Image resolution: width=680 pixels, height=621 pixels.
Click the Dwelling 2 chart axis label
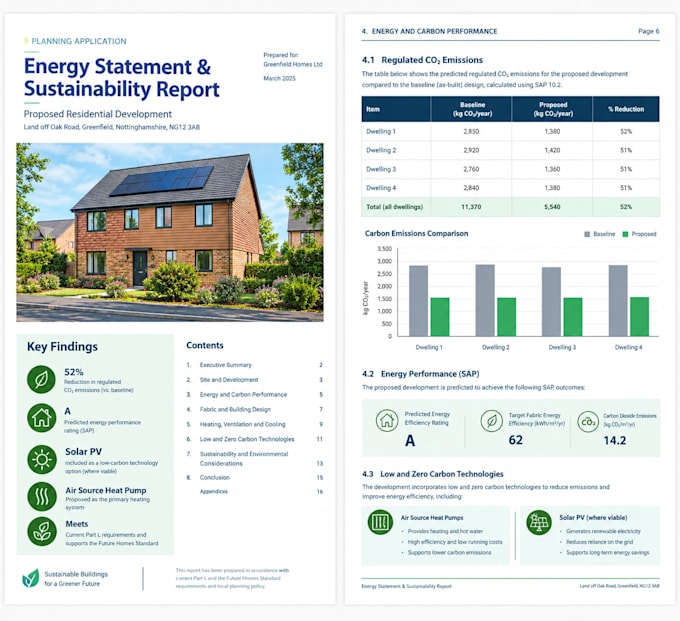click(496, 347)
